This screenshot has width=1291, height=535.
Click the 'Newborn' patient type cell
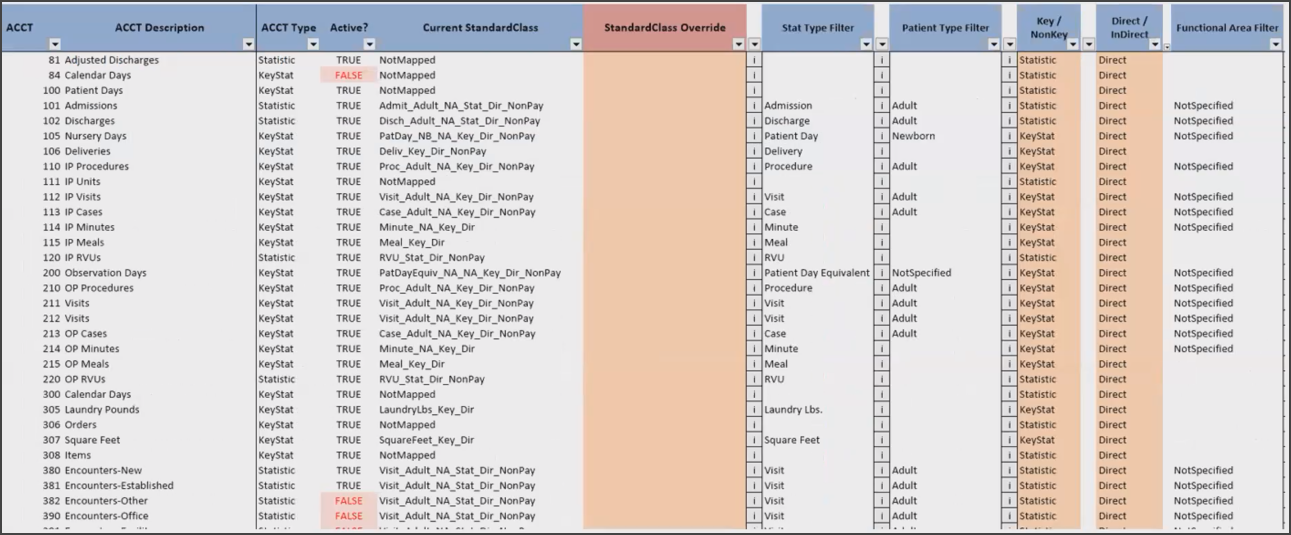(x=945, y=136)
